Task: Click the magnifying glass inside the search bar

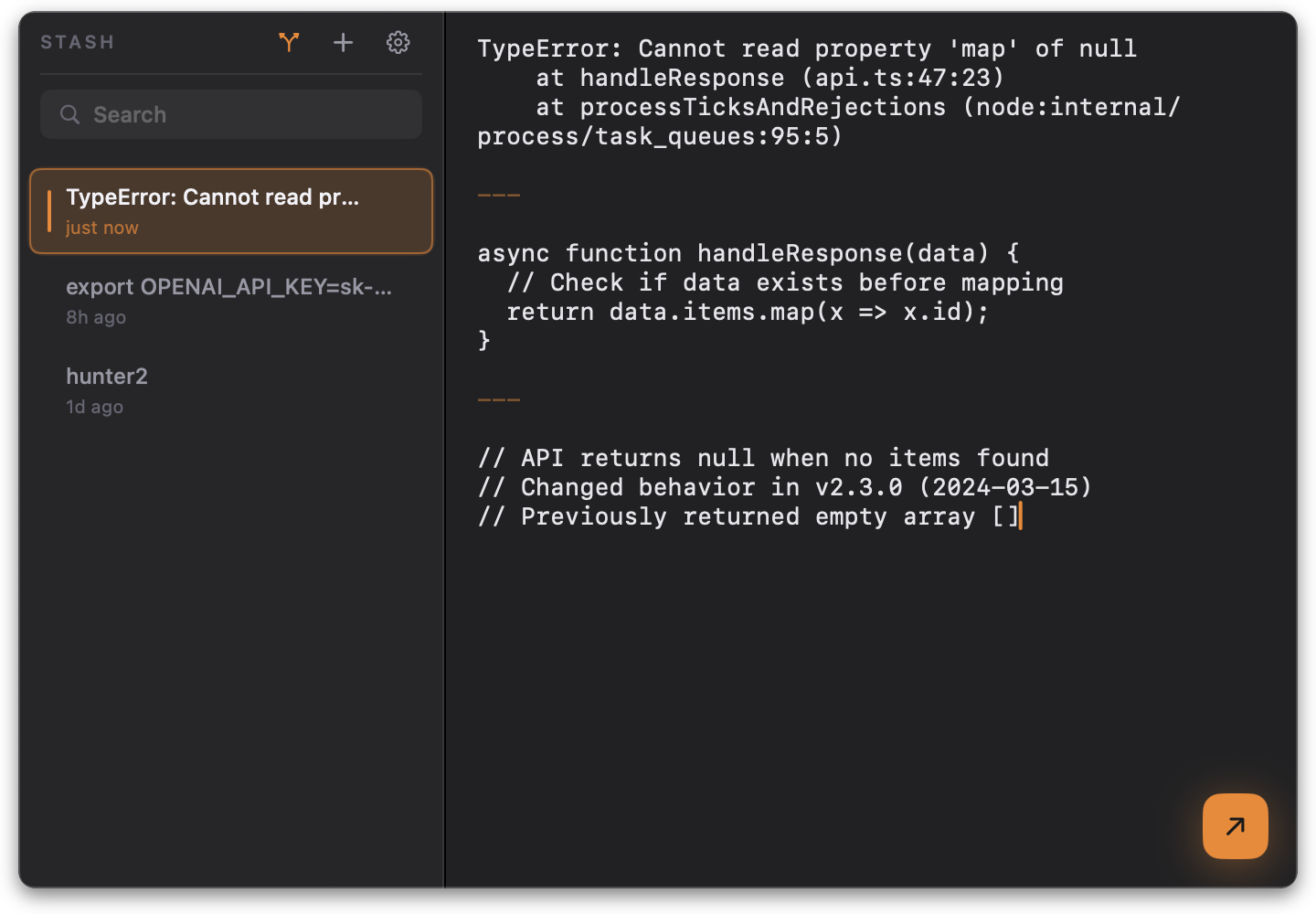Action: pyautogui.click(x=70, y=114)
